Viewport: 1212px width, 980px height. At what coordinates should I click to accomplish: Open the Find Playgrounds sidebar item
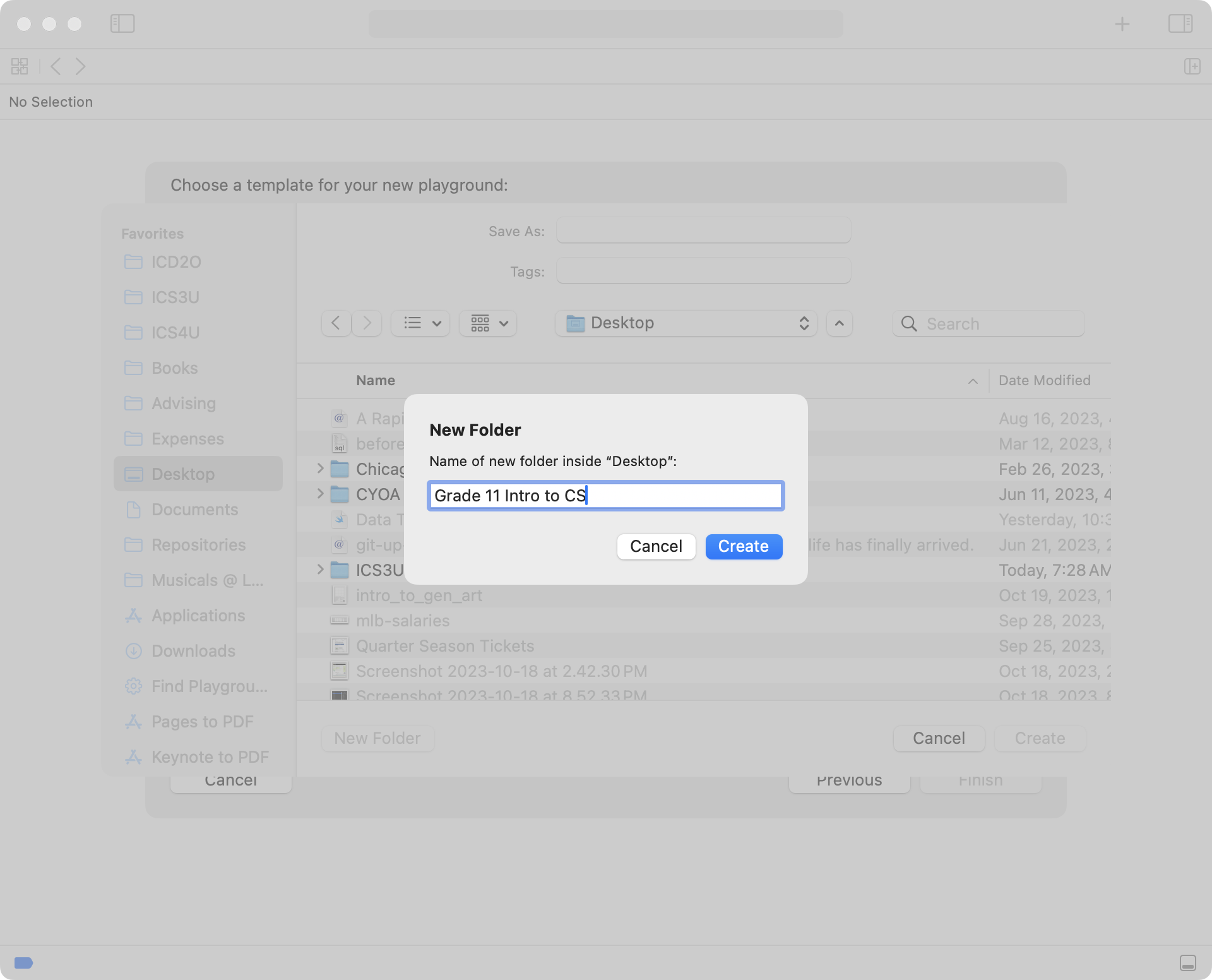208,686
